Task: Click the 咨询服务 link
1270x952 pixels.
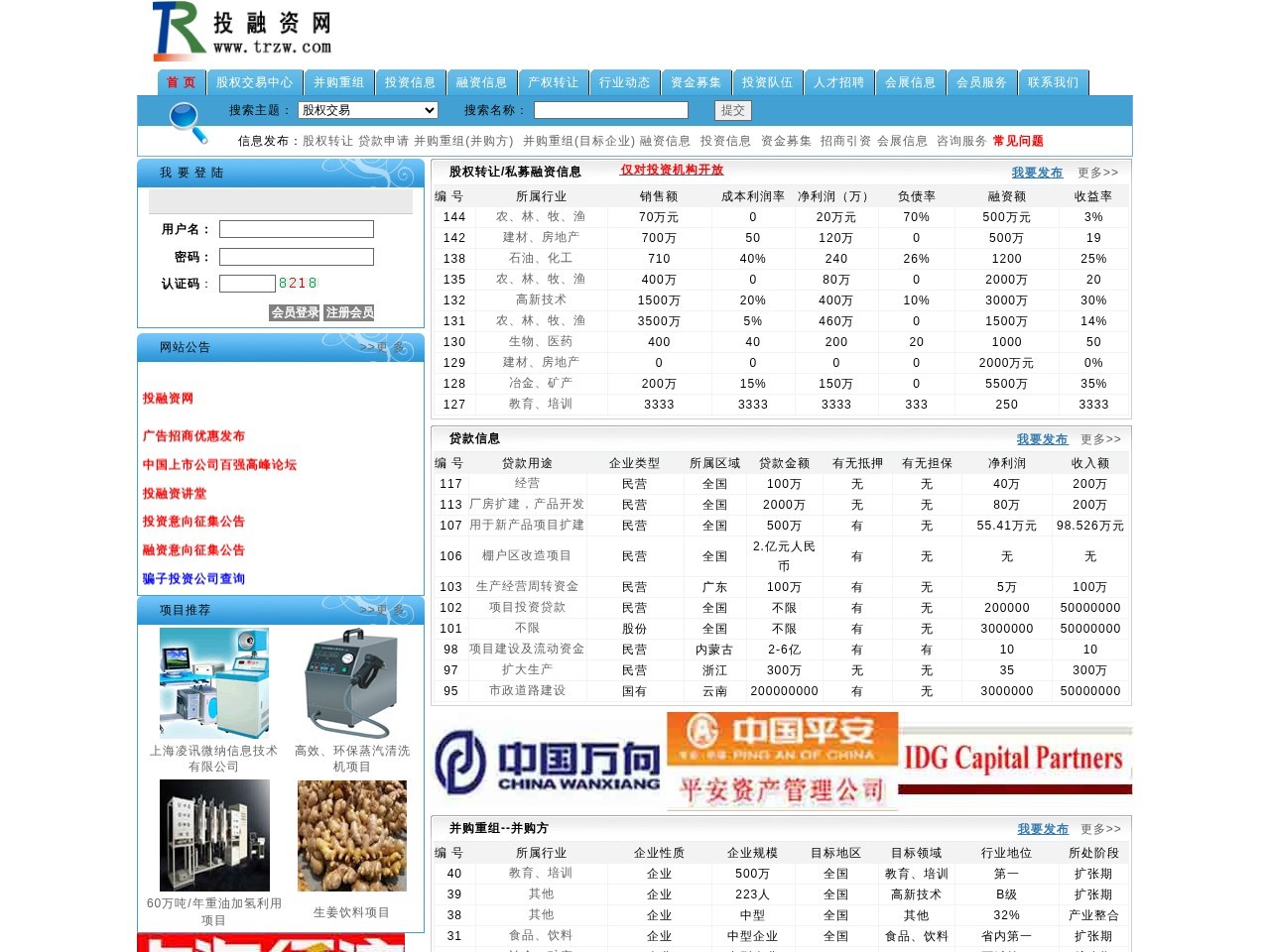Action: point(961,141)
